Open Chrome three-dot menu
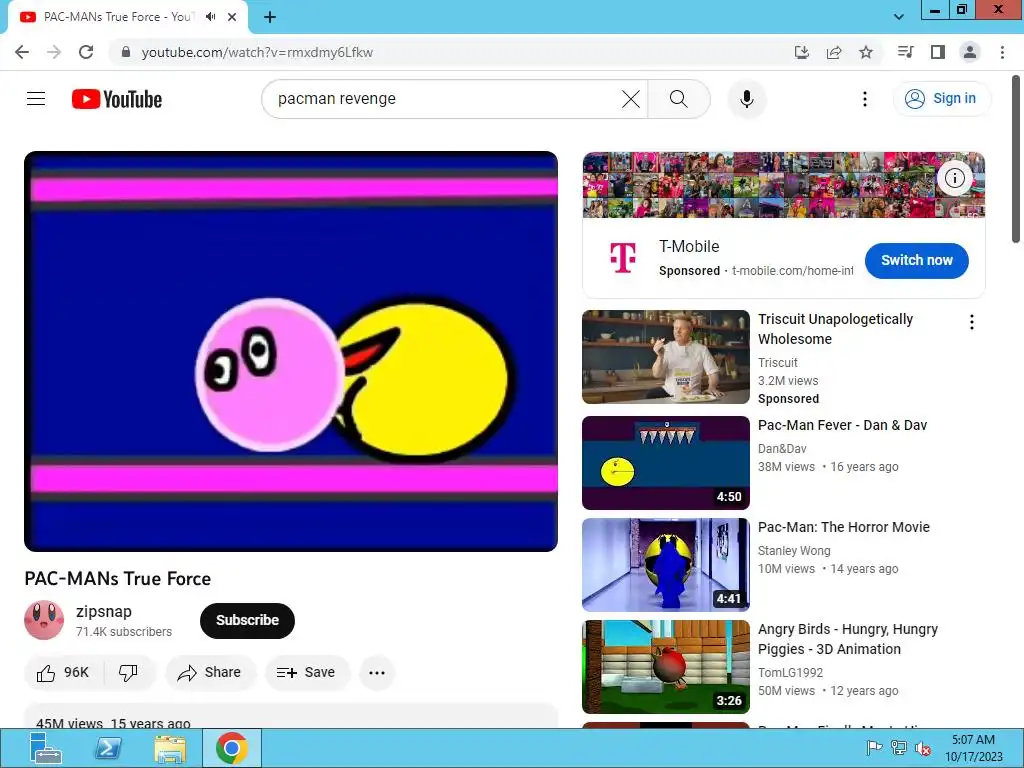Viewport: 1024px width, 768px height. (1002, 52)
